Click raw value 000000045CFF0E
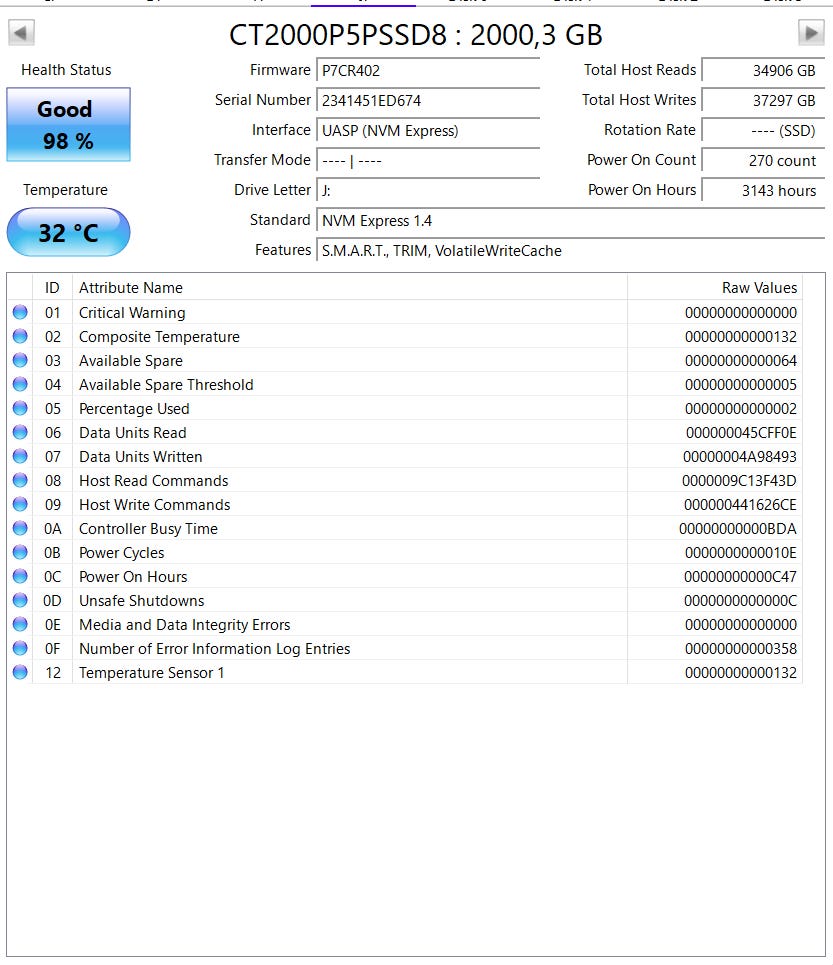Image resolution: width=833 pixels, height=965 pixels. (741, 433)
